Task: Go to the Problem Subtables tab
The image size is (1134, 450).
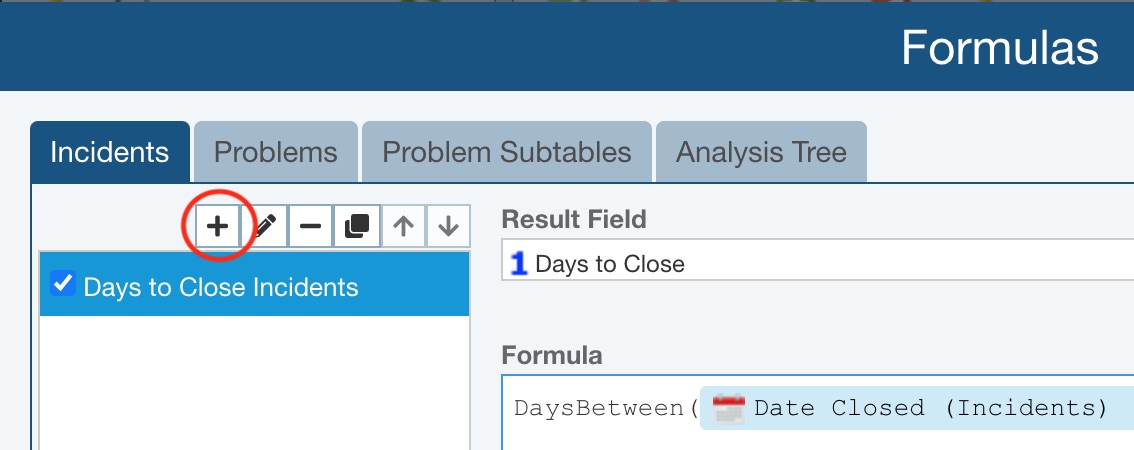Action: pos(507,153)
